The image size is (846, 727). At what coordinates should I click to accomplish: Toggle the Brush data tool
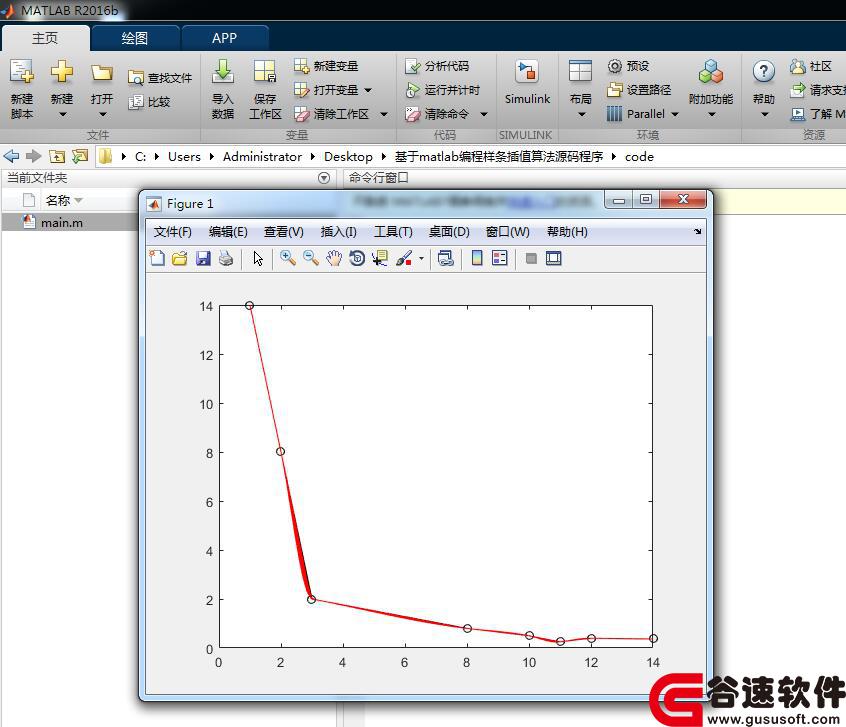click(x=404, y=259)
